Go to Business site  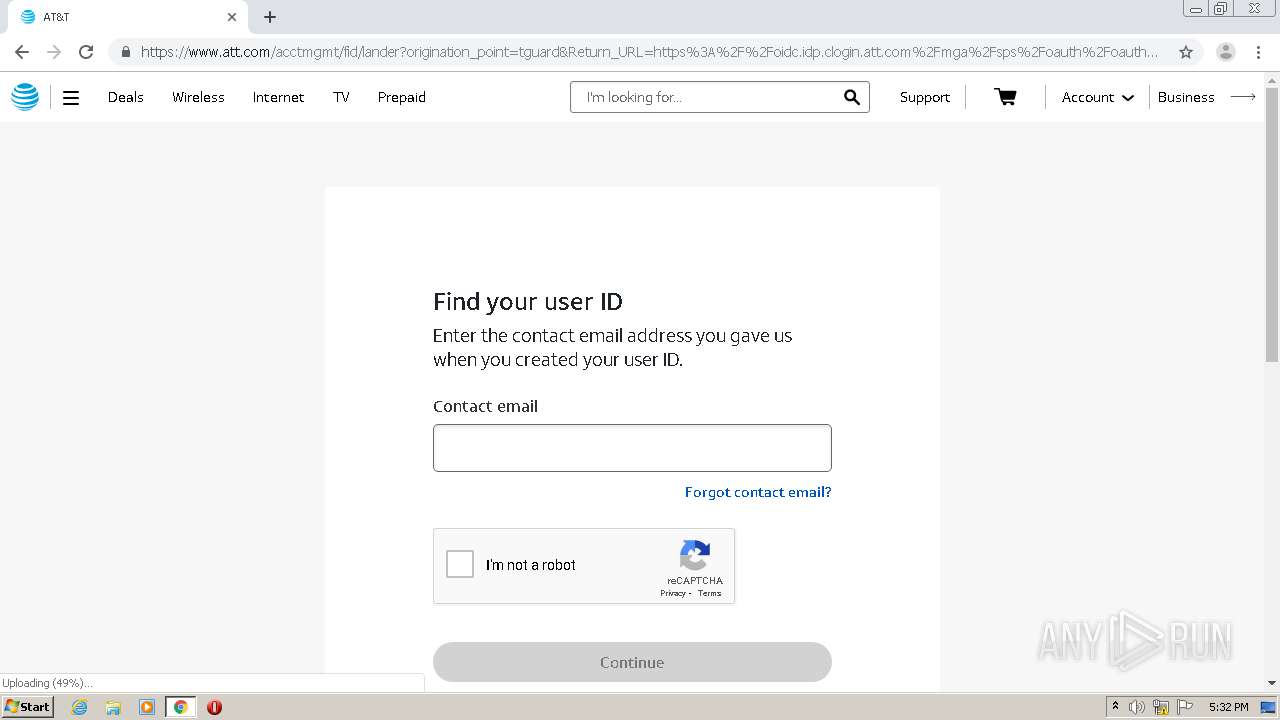pyautogui.click(x=1186, y=97)
